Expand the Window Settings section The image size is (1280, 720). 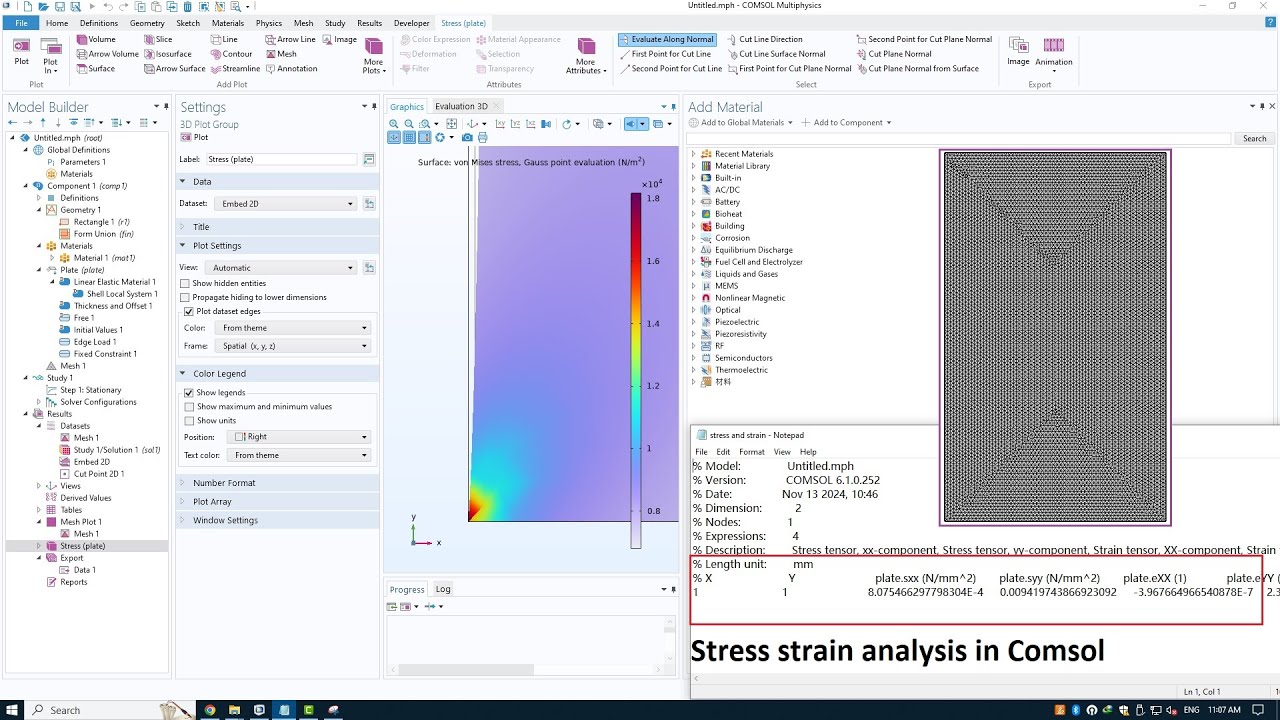point(278,521)
